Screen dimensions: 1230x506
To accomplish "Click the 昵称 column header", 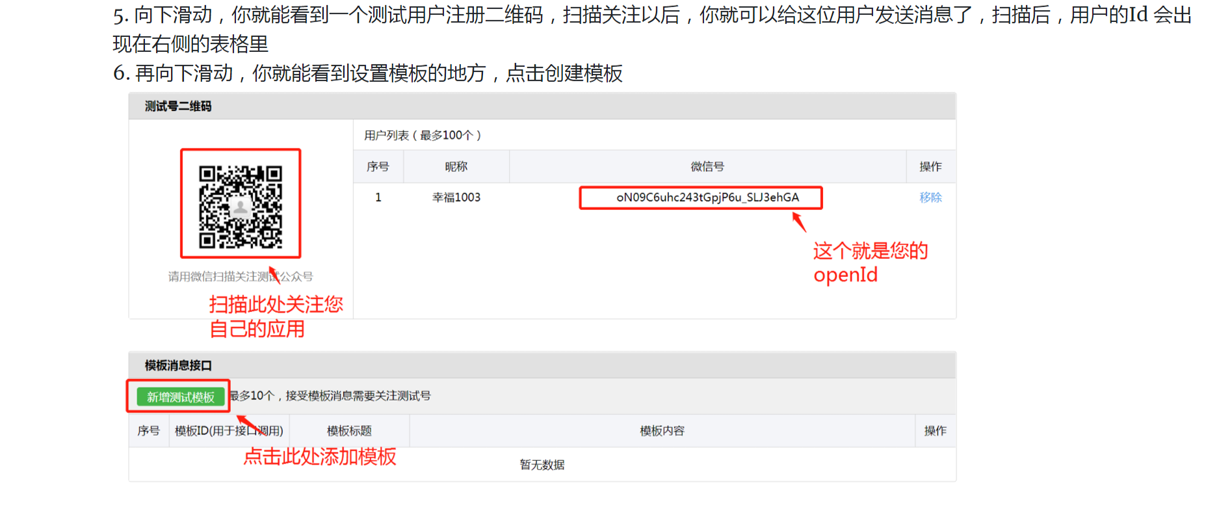I will [x=456, y=167].
